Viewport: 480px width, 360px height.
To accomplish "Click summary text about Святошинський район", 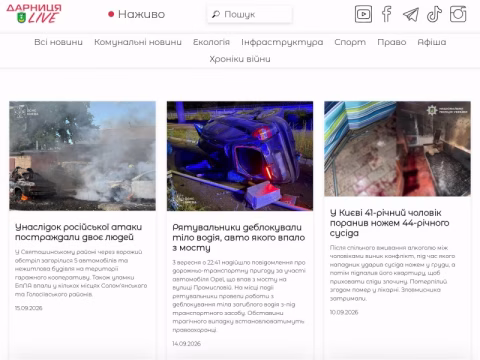I will tap(81, 273).
